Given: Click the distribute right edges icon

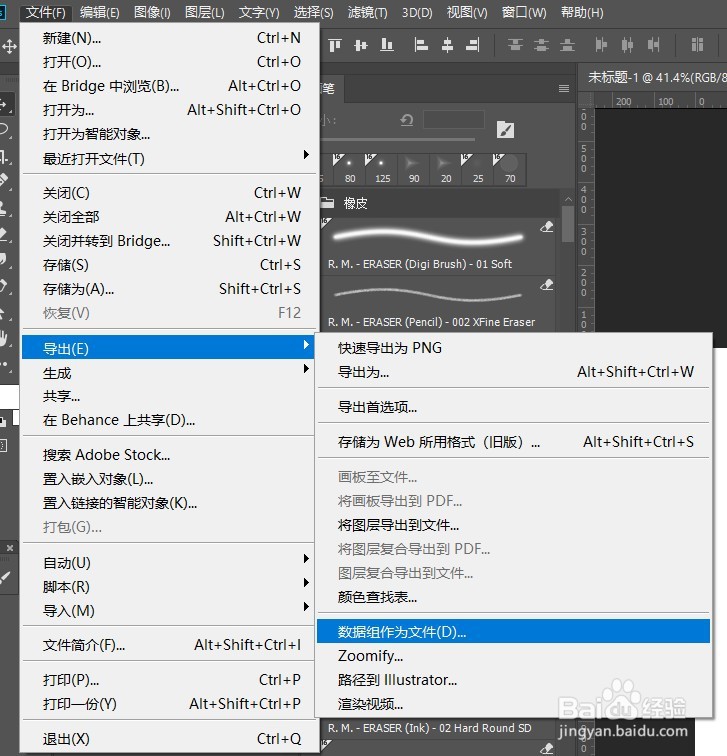Looking at the screenshot, I should tap(653, 45).
